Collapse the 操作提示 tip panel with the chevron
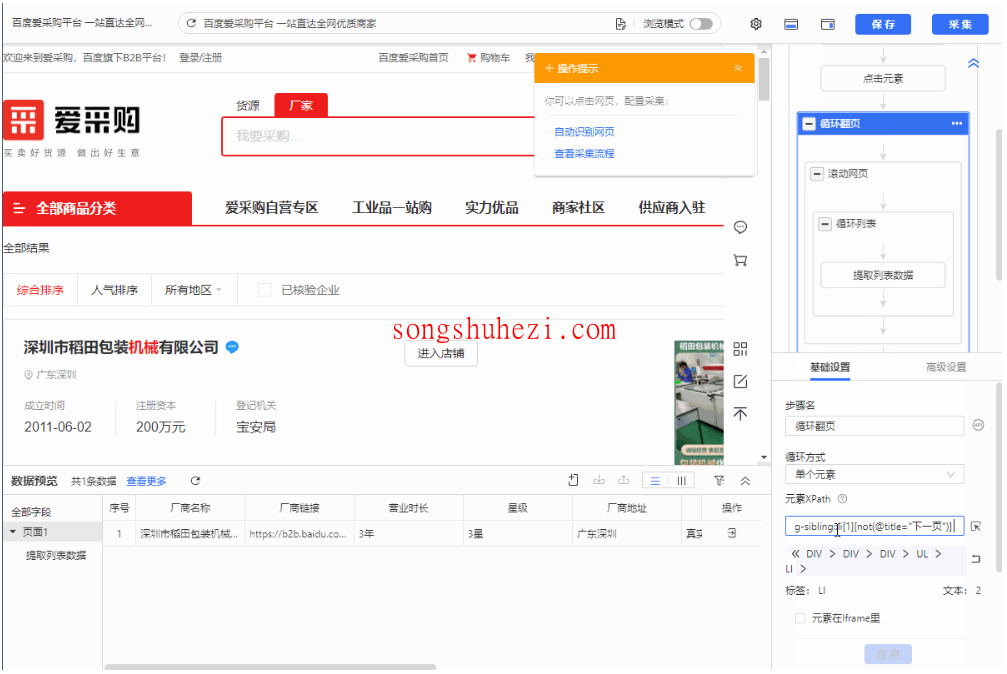The image size is (1007, 674). point(738,68)
